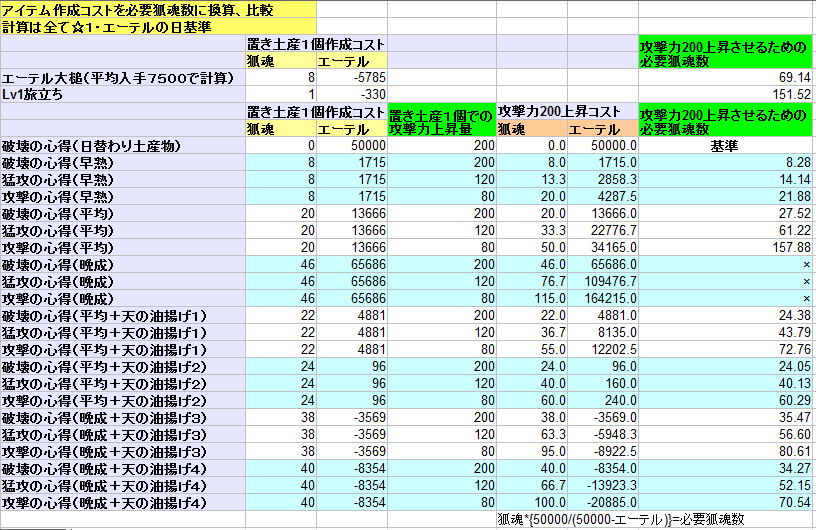Select the value 21.88
The image size is (816, 530).
point(727,196)
